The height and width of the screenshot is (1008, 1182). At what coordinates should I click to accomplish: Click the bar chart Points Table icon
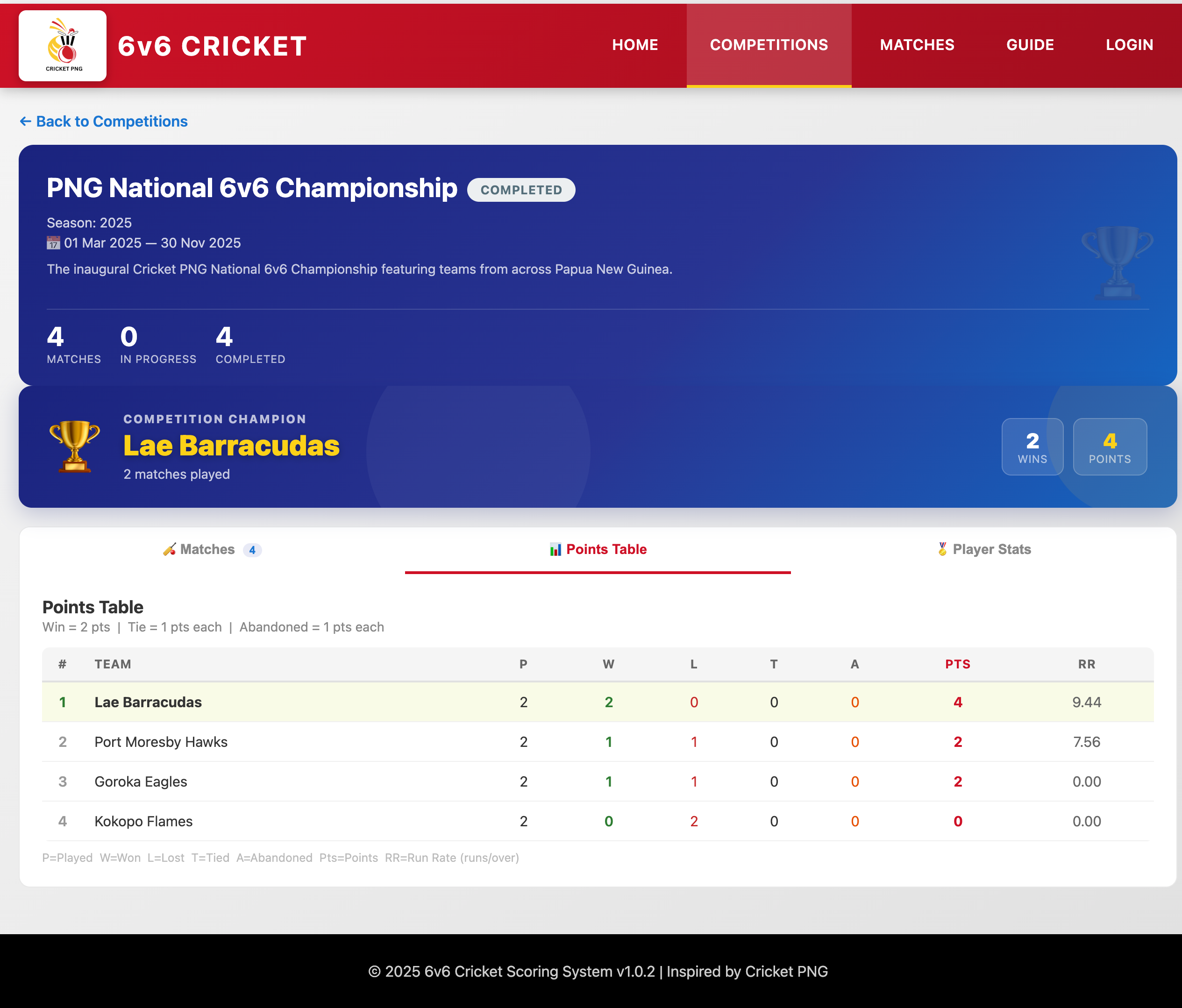point(555,549)
